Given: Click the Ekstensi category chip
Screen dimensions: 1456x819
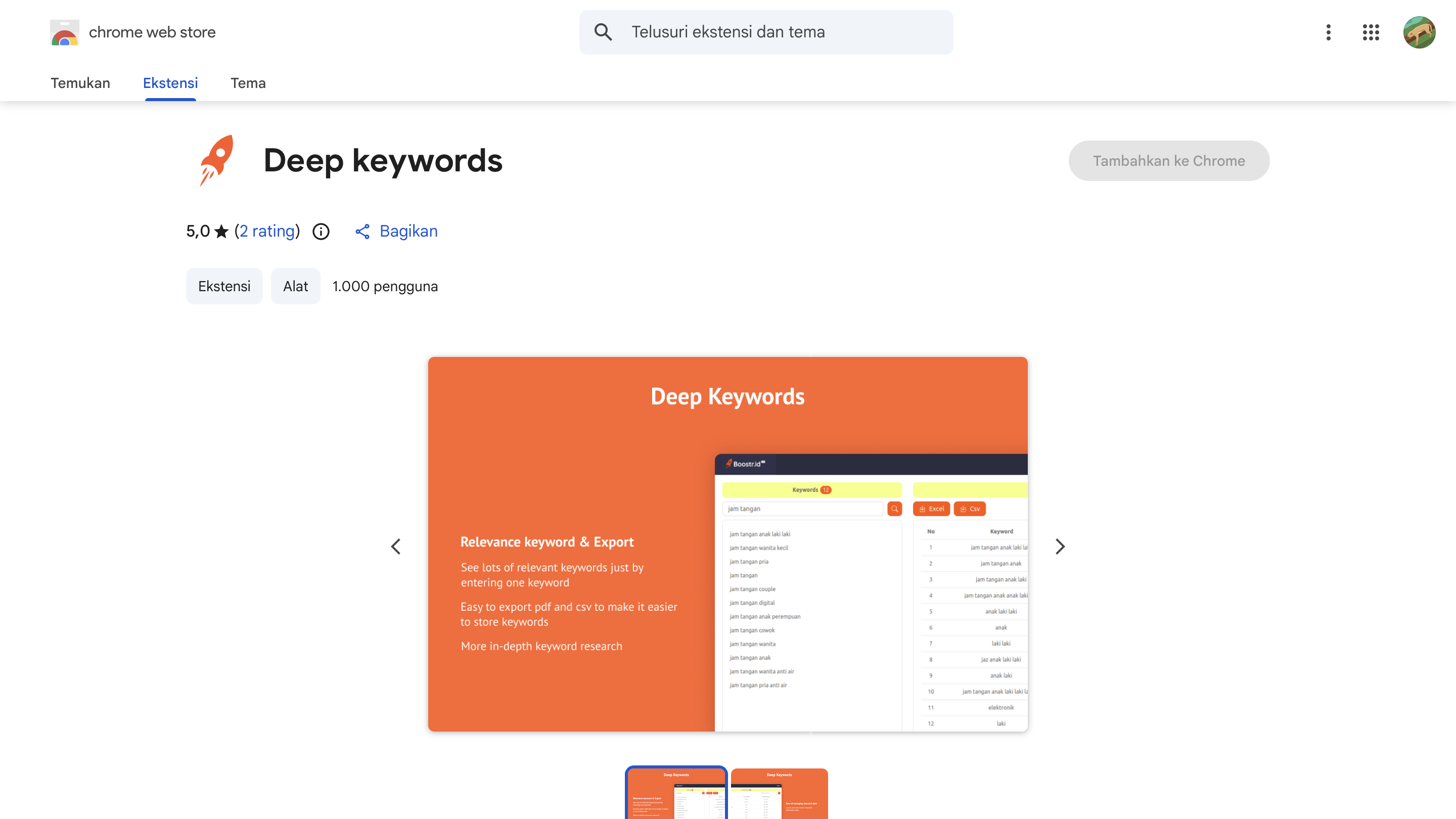Looking at the screenshot, I should click(224, 286).
